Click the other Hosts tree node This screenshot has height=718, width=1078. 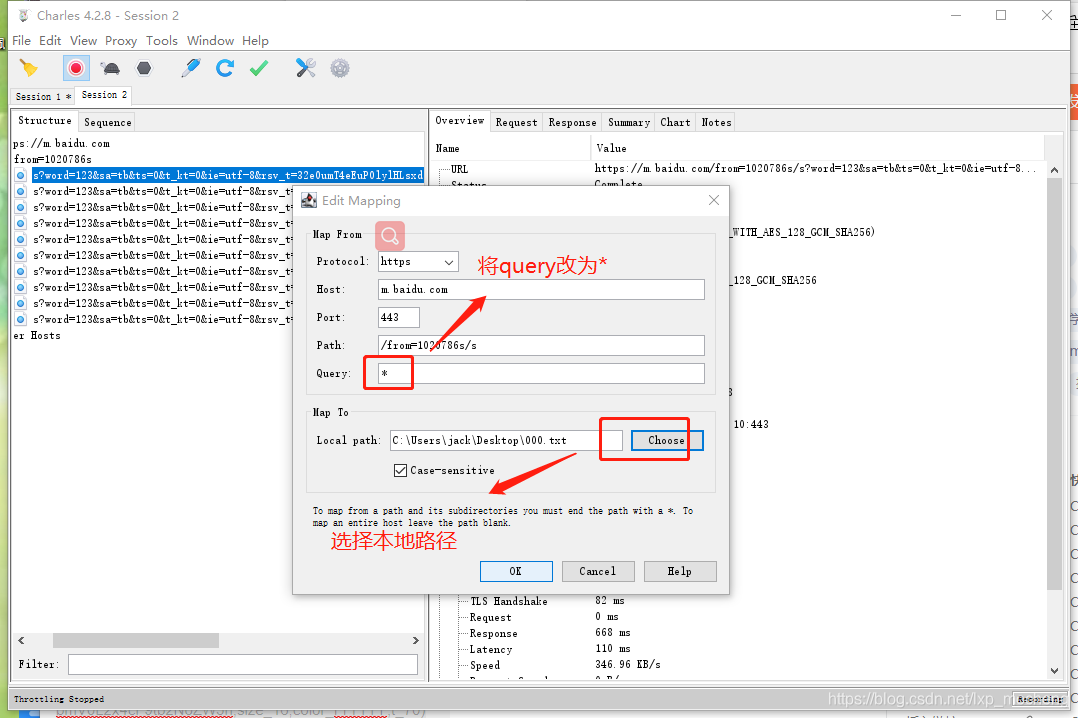tap(37, 336)
